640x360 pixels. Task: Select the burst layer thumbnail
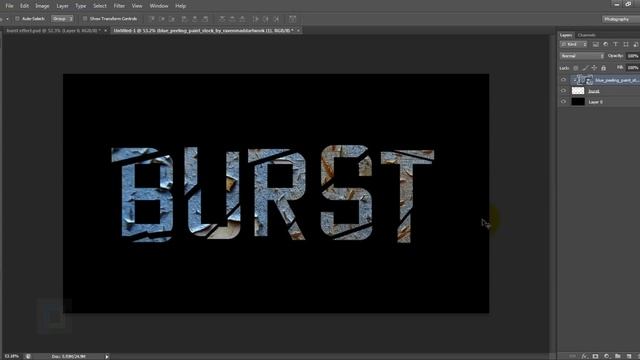pos(578,91)
